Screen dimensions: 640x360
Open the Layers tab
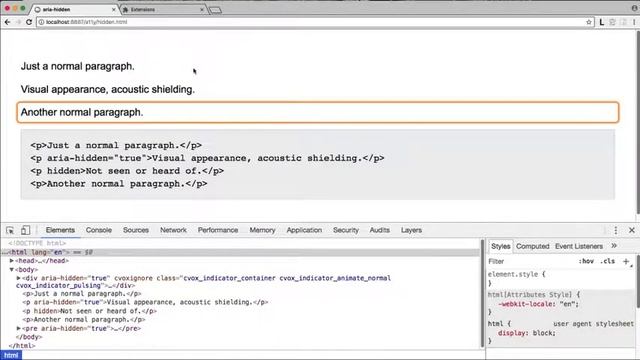click(411, 230)
